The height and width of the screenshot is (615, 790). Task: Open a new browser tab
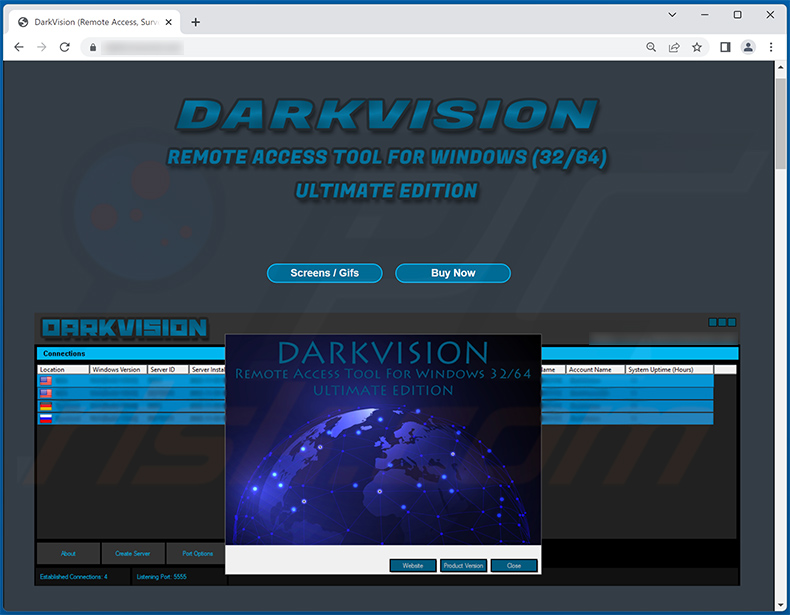[x=195, y=22]
